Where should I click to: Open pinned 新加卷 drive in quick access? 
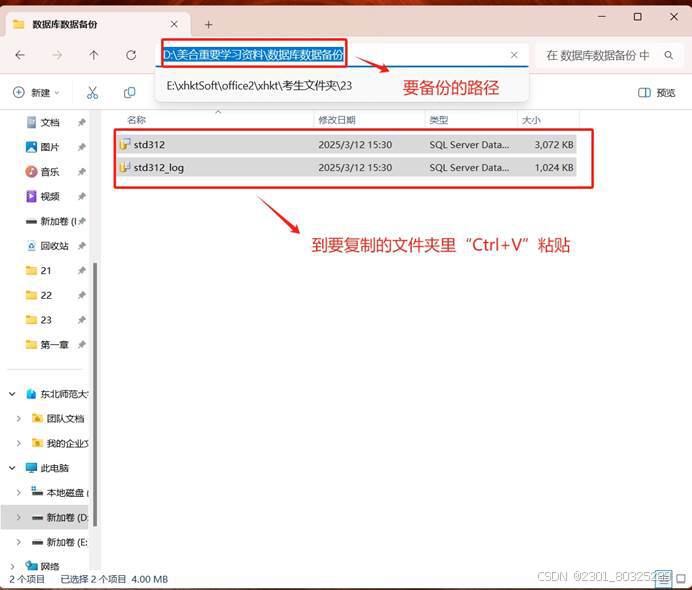pos(51,221)
